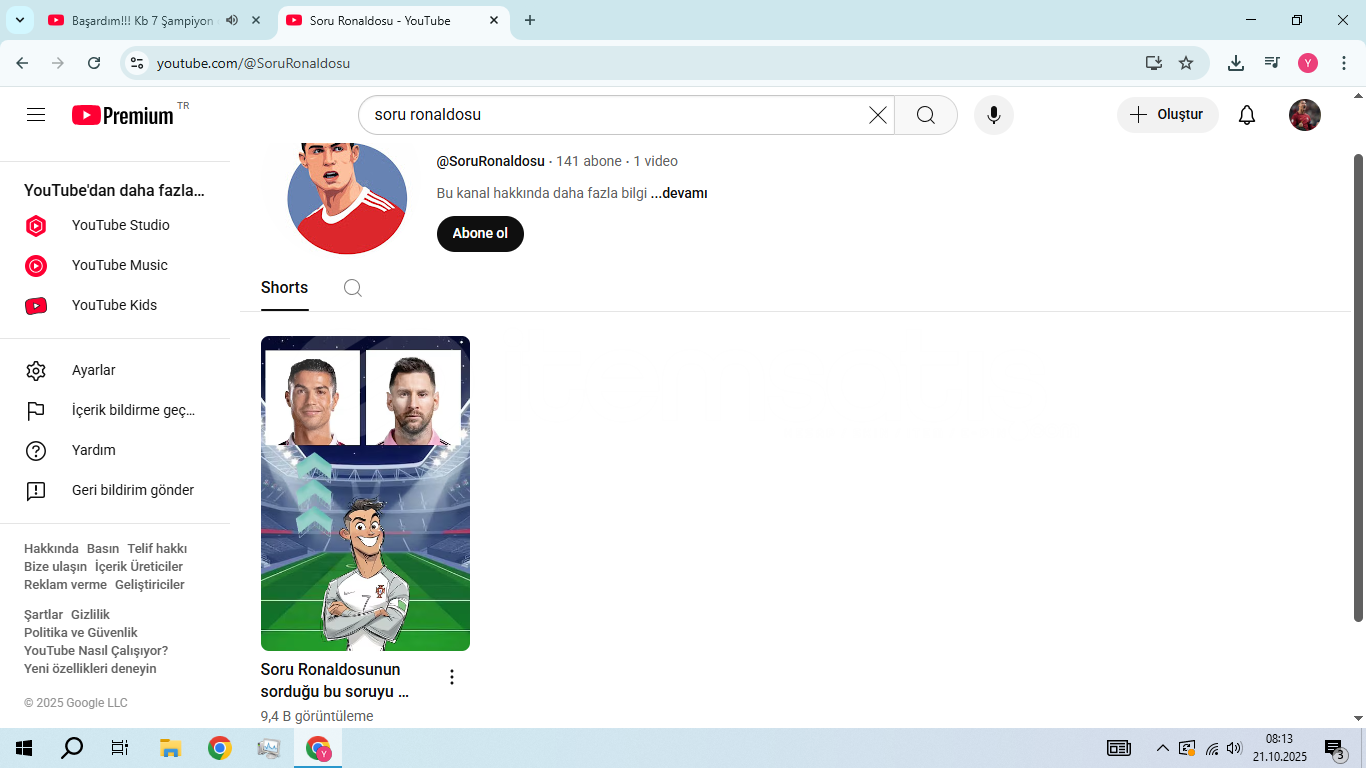Open the Chrome downloads icon

pos(1236,63)
